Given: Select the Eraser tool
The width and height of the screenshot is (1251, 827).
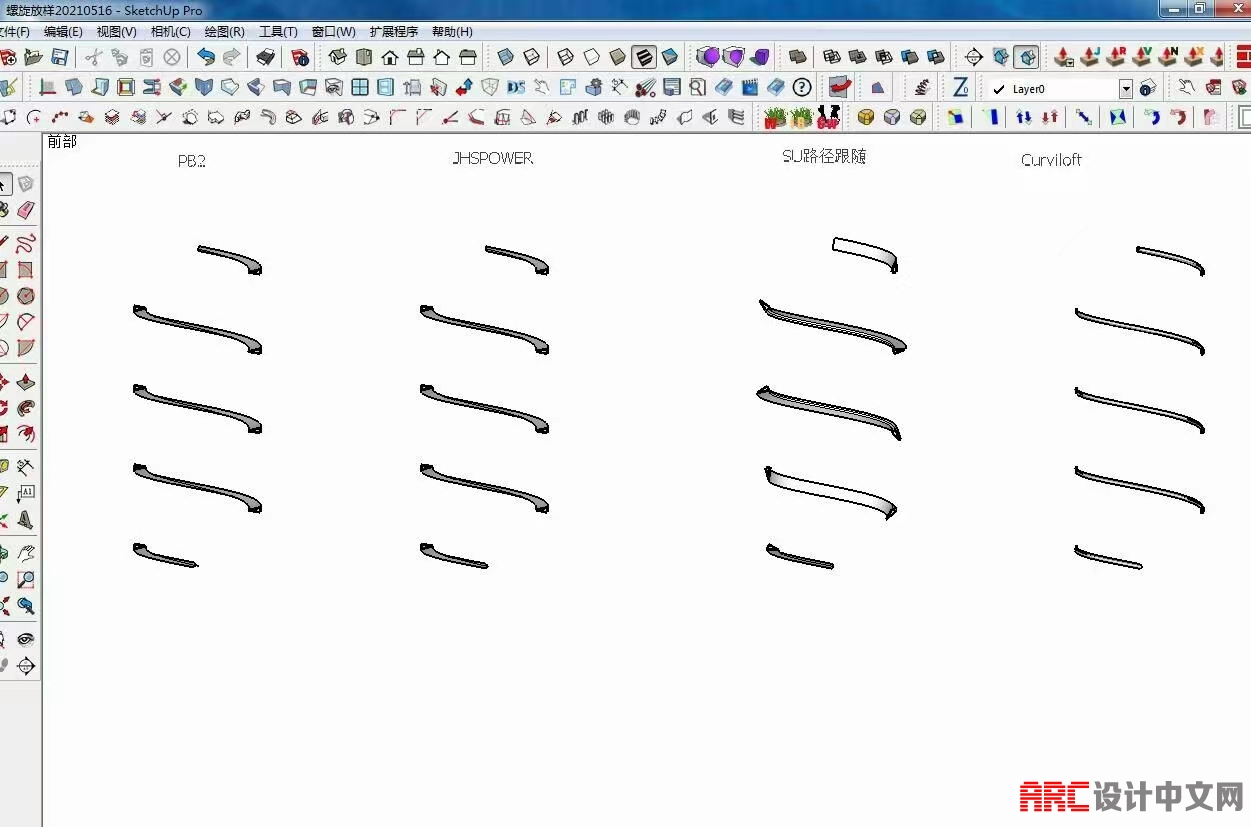Looking at the screenshot, I should point(26,210).
